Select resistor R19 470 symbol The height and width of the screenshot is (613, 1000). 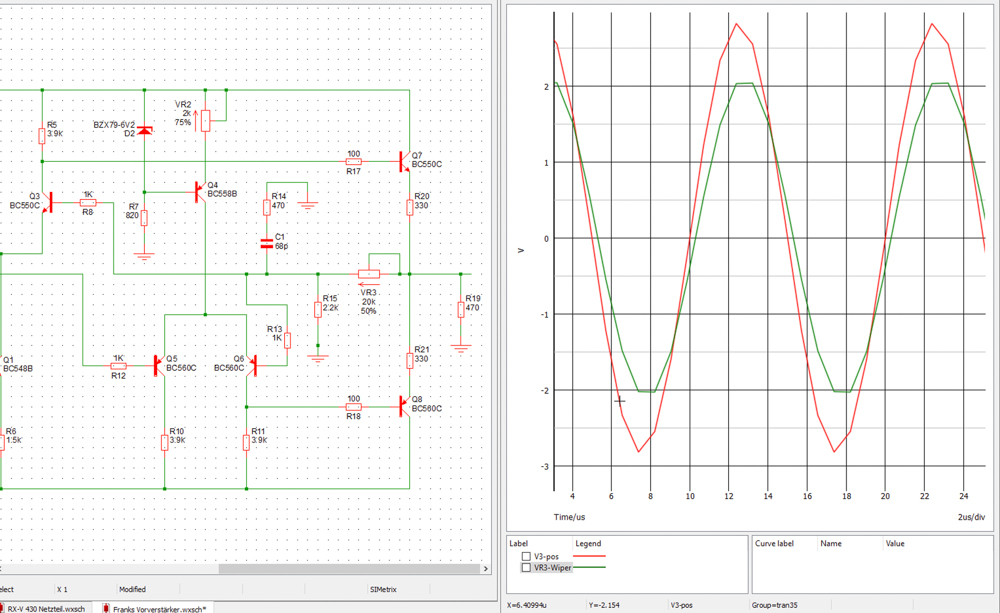point(460,309)
